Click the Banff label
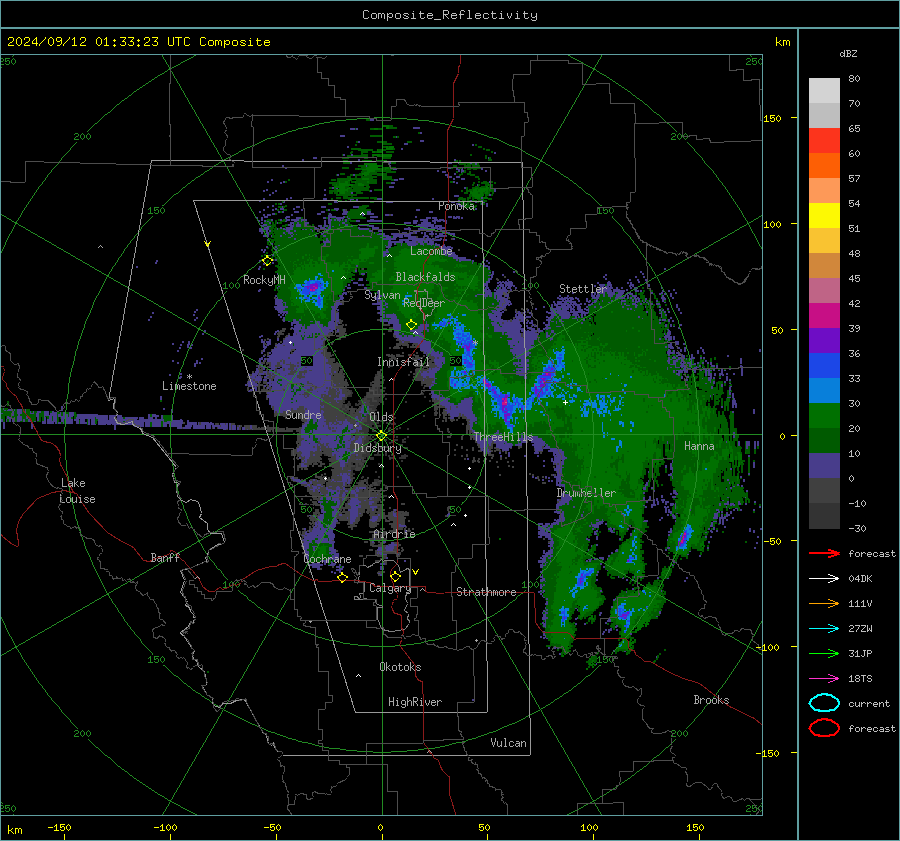Viewport: 900px width, 841px height. pos(165,557)
